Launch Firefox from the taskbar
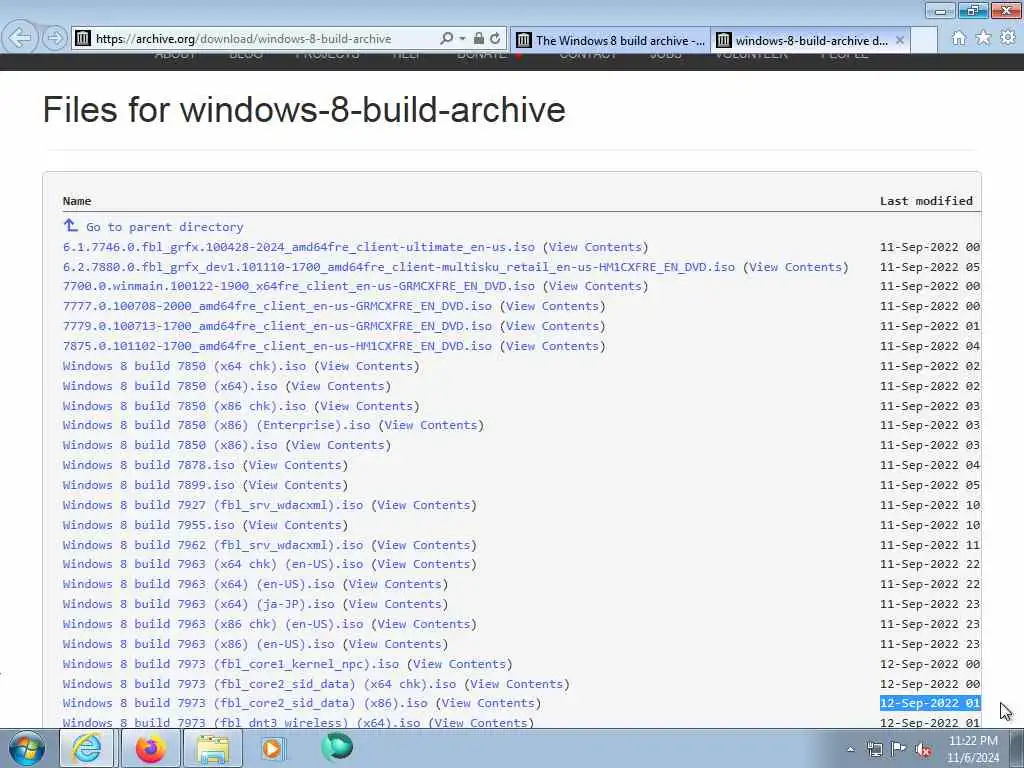Image resolution: width=1024 pixels, height=768 pixels. click(150, 748)
